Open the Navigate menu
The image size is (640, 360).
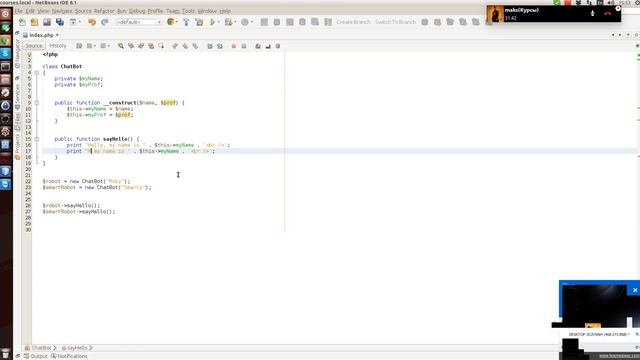pyautogui.click(x=62, y=11)
